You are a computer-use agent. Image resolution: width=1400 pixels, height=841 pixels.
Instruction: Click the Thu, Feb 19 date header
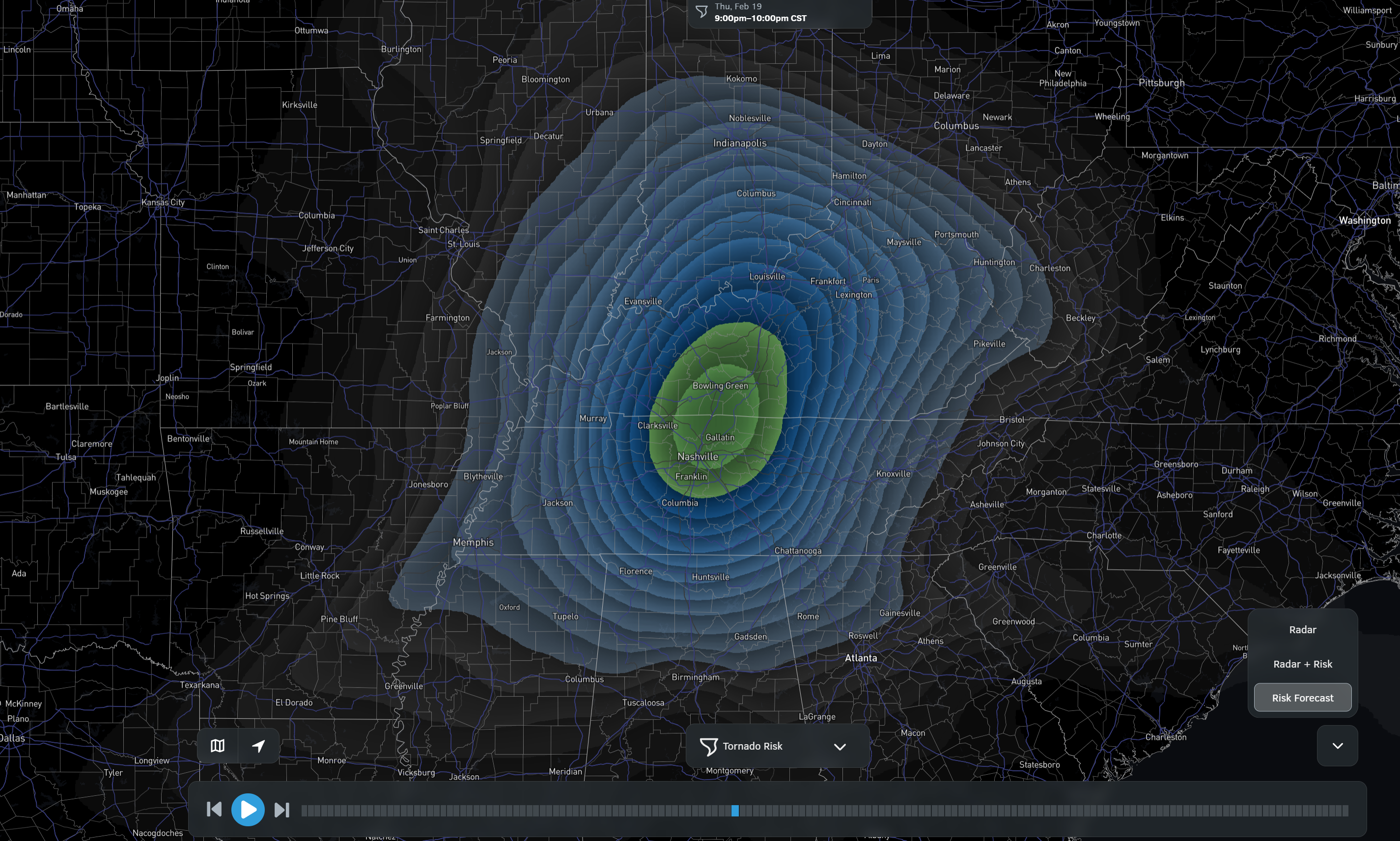point(738,6)
